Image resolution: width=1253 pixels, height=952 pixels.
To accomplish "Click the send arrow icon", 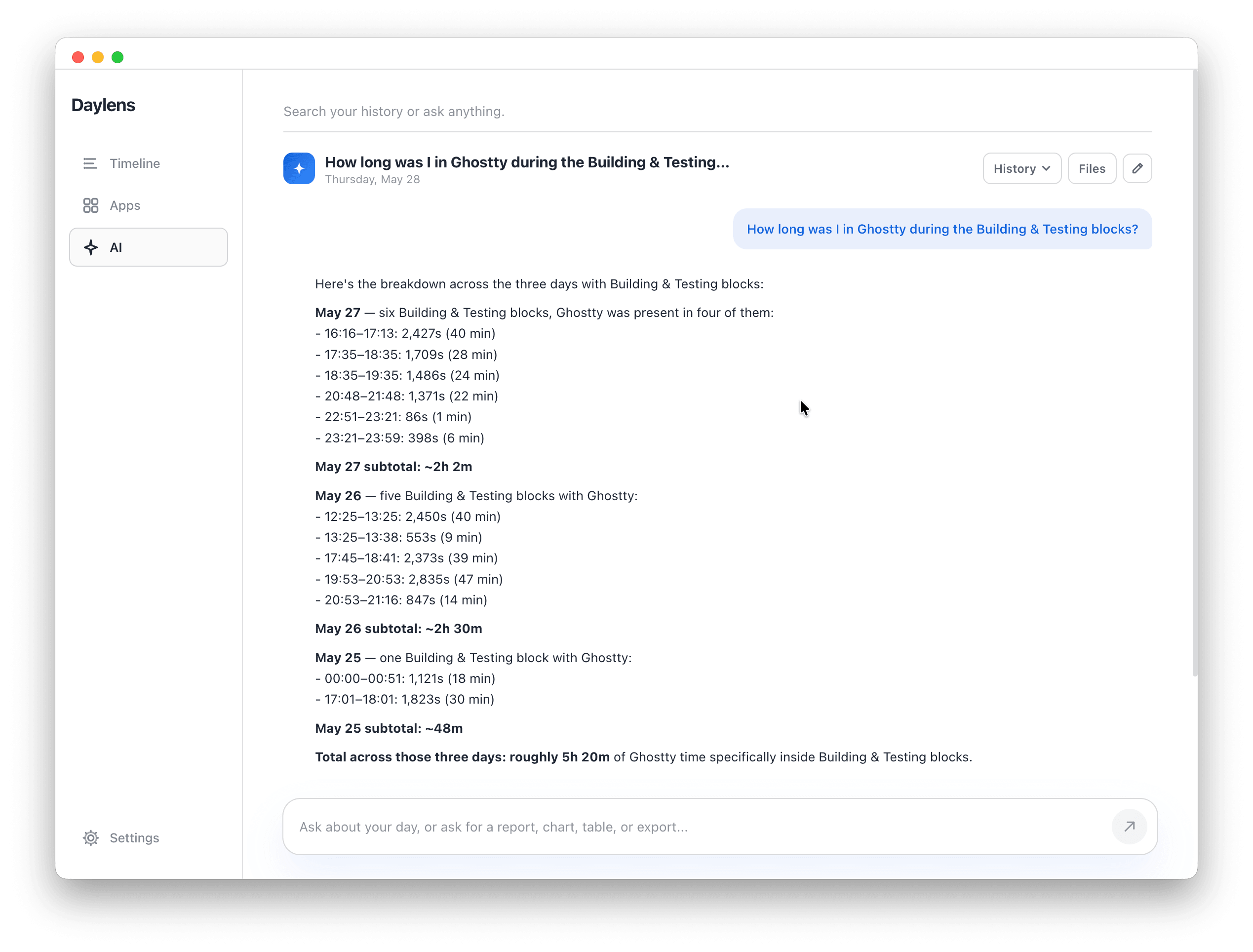I will 1129,826.
